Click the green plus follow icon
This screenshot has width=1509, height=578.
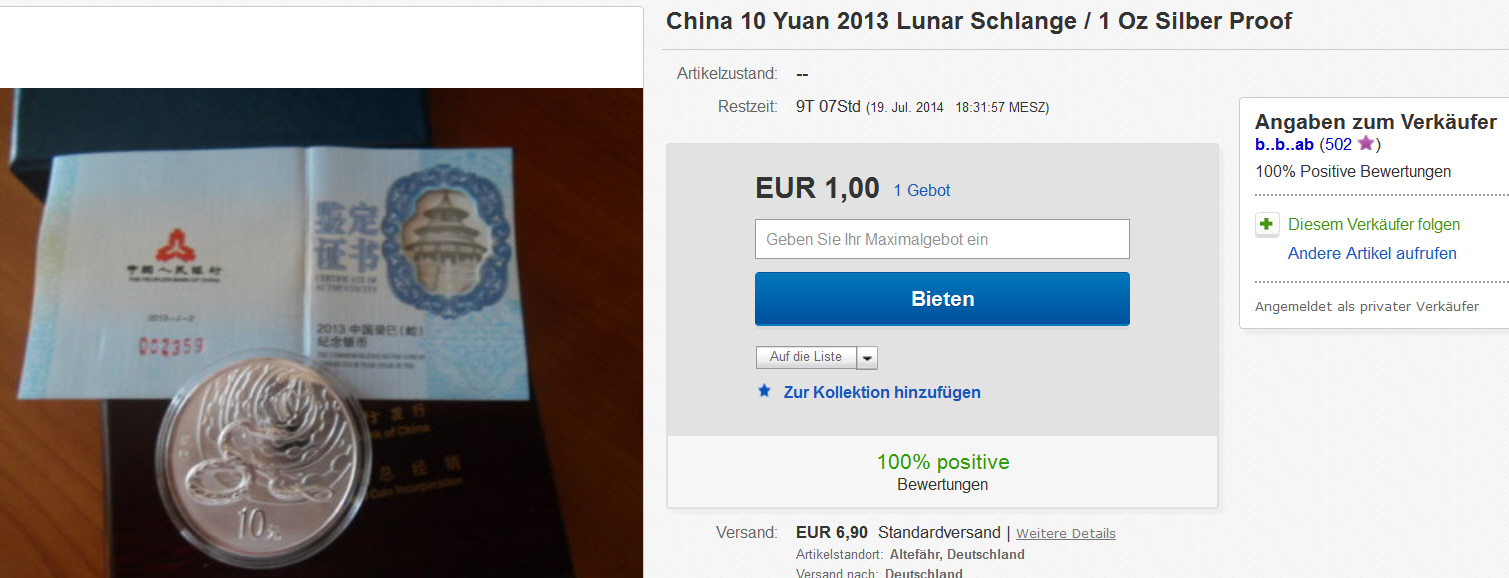click(1267, 225)
